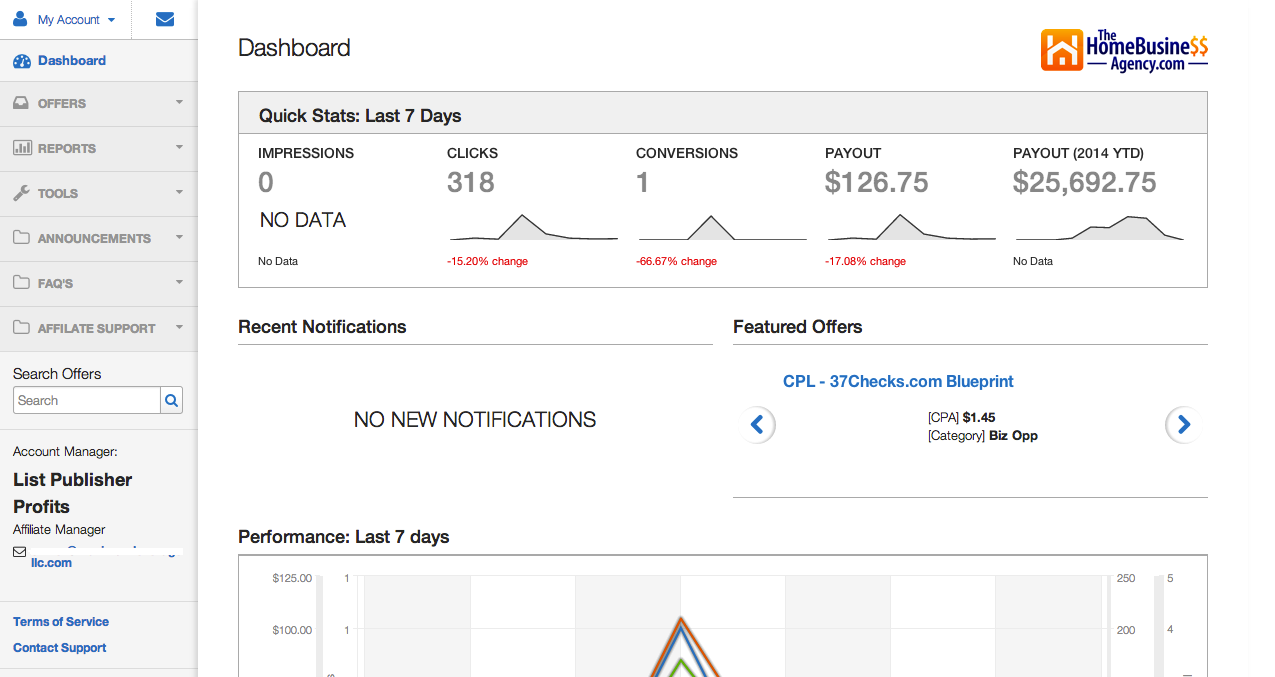Expand the FAQ's menu arrow

coord(179,282)
